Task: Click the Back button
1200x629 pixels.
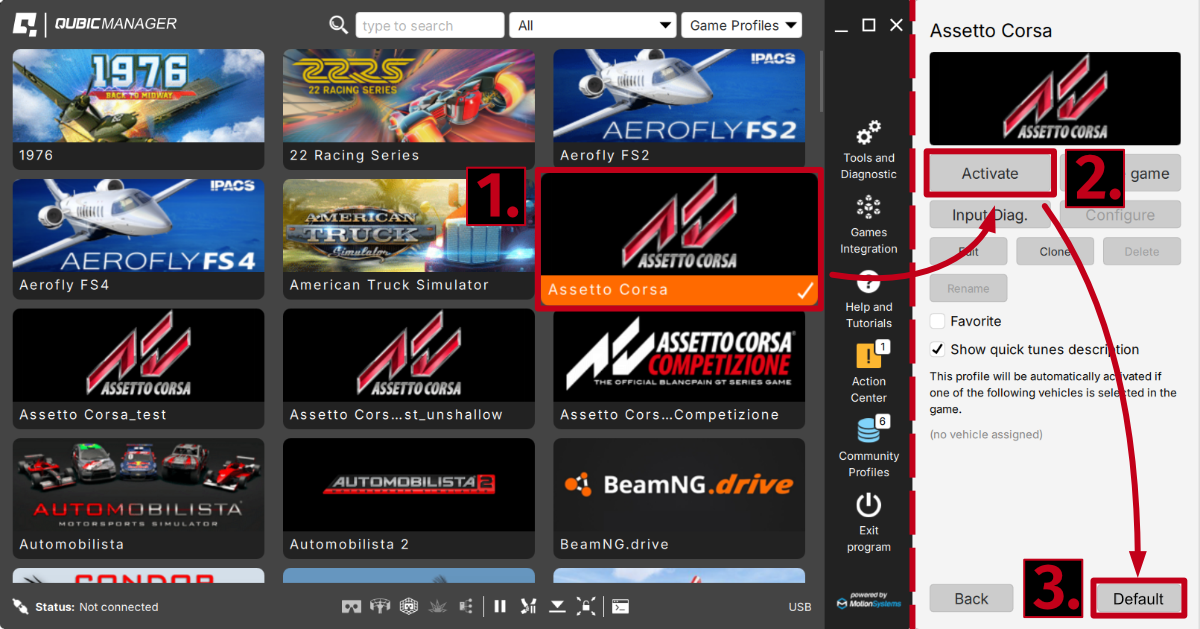Action: [x=970, y=598]
